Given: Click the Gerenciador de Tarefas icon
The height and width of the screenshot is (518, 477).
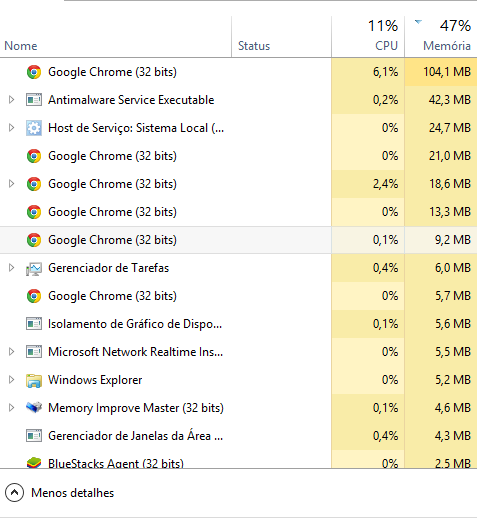Looking at the screenshot, I should (x=34, y=268).
